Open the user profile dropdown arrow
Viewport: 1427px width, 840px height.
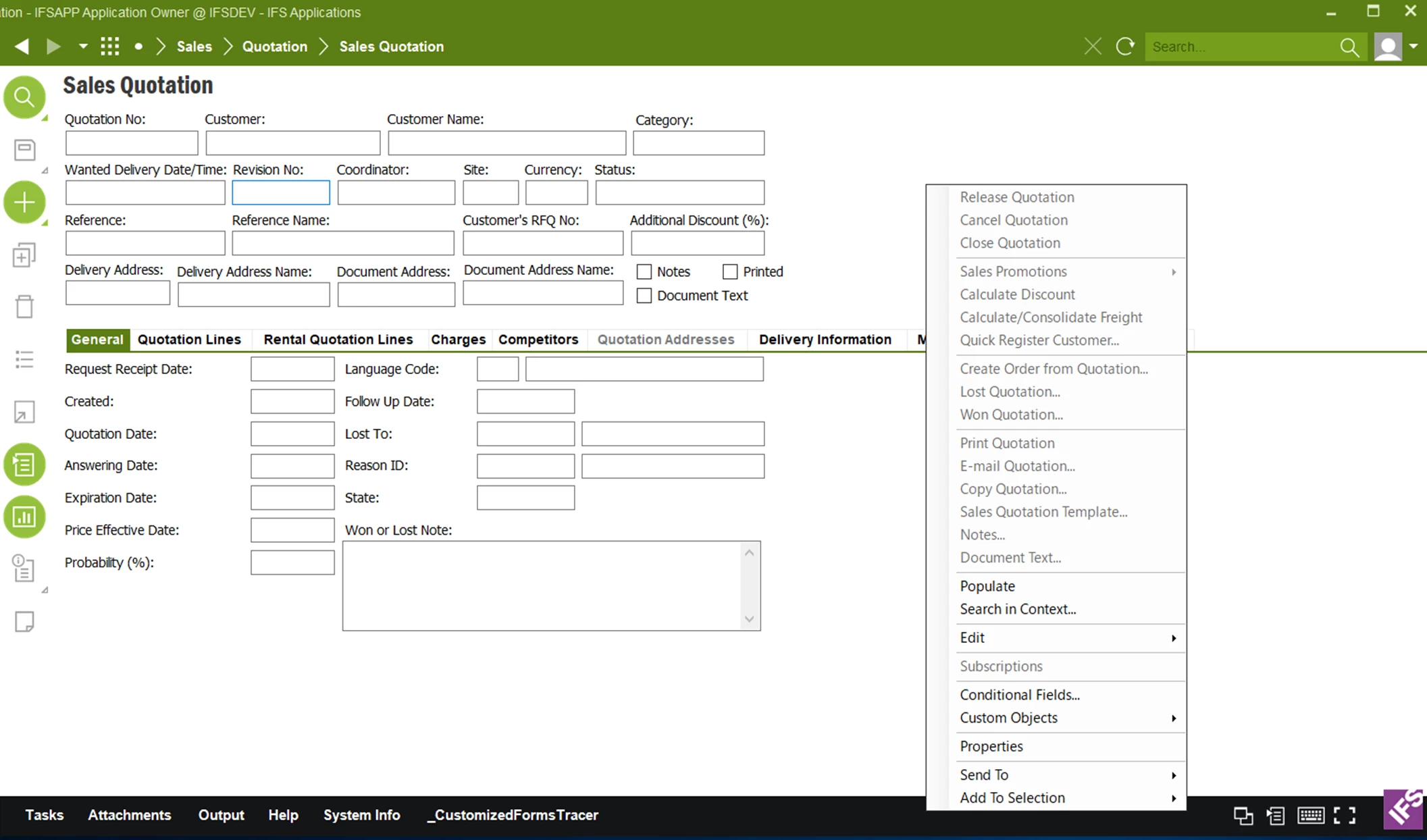tap(1413, 47)
